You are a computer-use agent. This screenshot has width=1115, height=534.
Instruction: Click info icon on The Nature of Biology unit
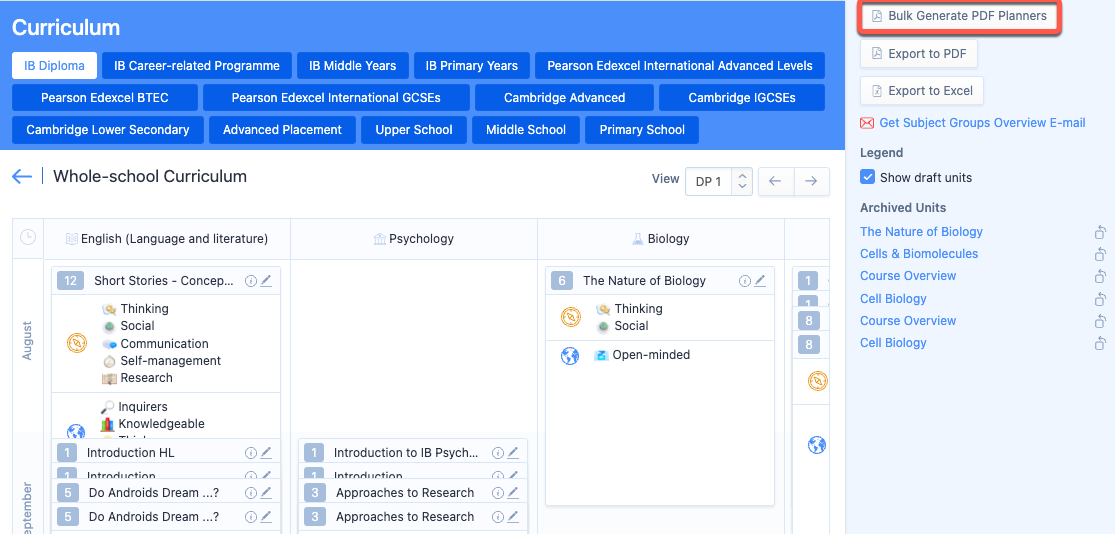pos(745,281)
